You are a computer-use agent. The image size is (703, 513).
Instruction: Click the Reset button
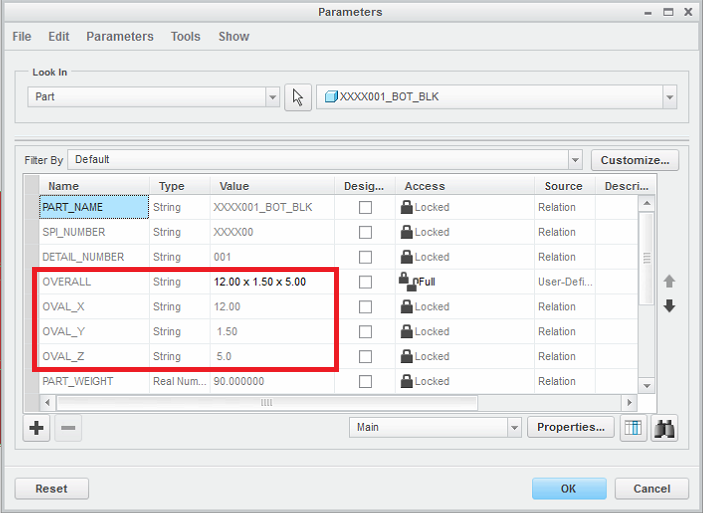[52, 488]
